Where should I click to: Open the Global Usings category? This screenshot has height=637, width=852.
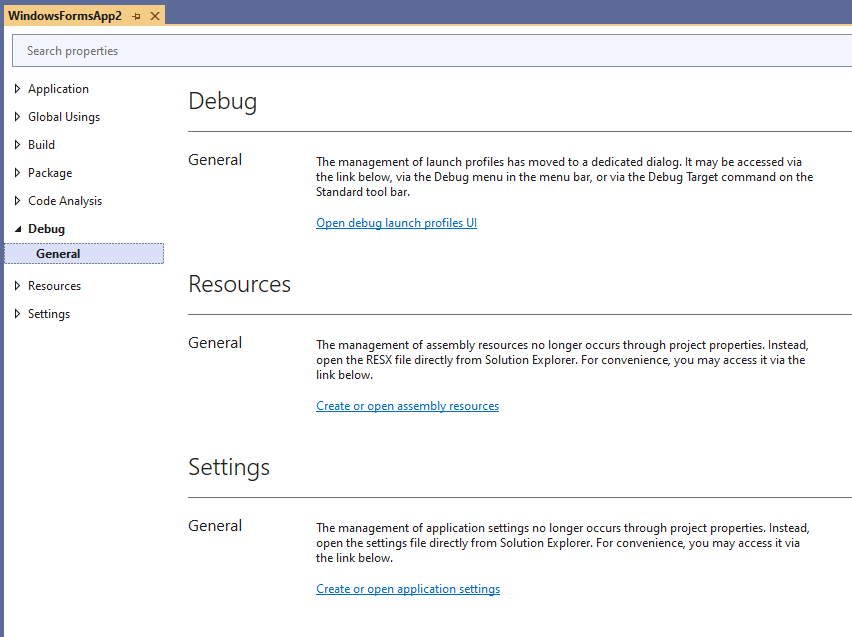[64, 117]
